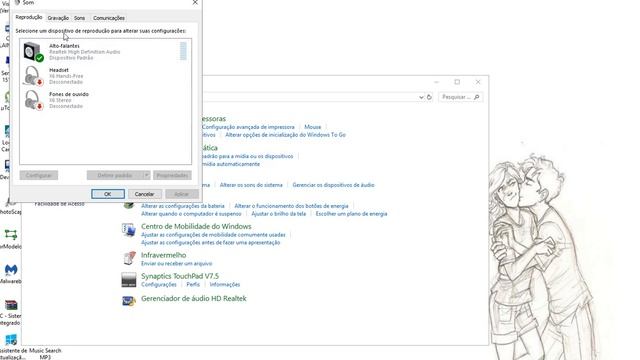Select the 'Alto-falantes' device name text
640x360 pixels.
(x=64, y=46)
